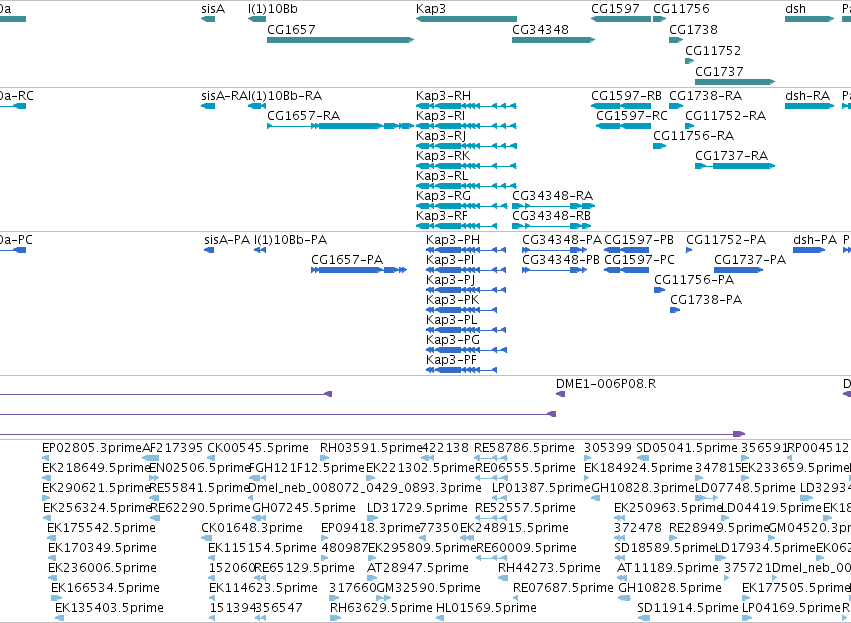Click the CG34348-RB transcript label
The width and height of the screenshot is (851, 623).
(551, 215)
